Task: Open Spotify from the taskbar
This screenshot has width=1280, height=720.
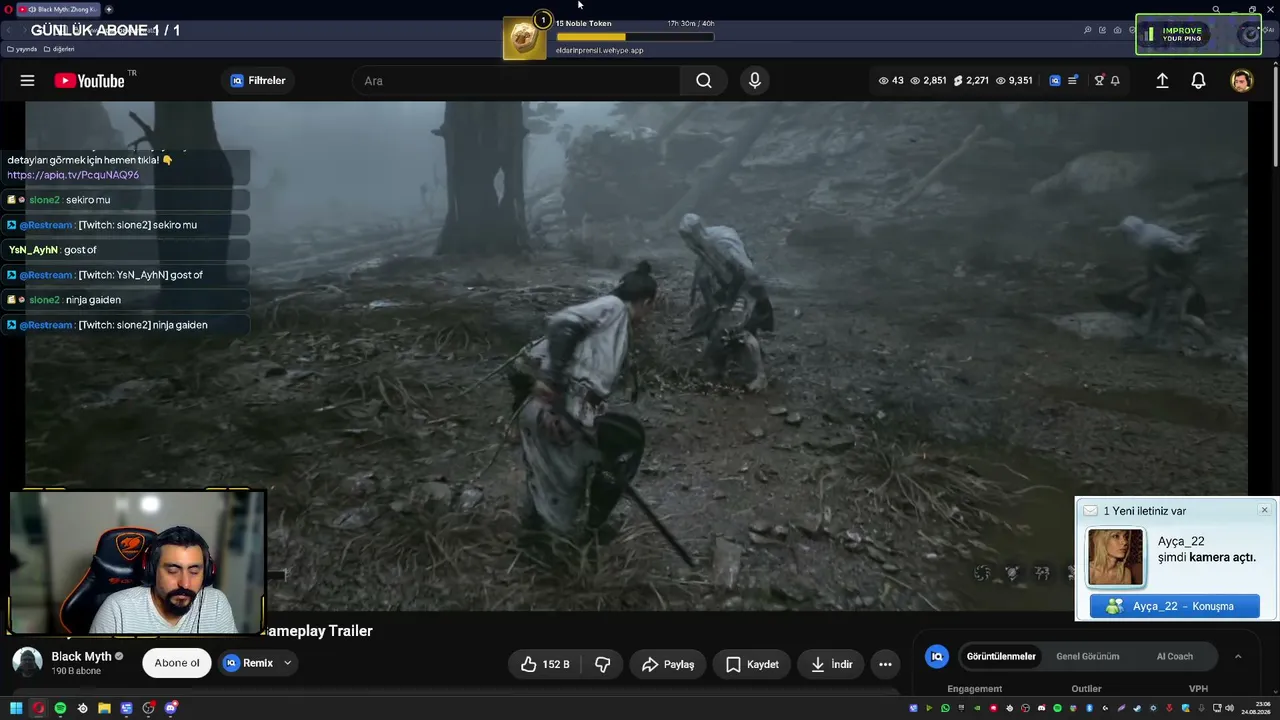Action: 60,708
